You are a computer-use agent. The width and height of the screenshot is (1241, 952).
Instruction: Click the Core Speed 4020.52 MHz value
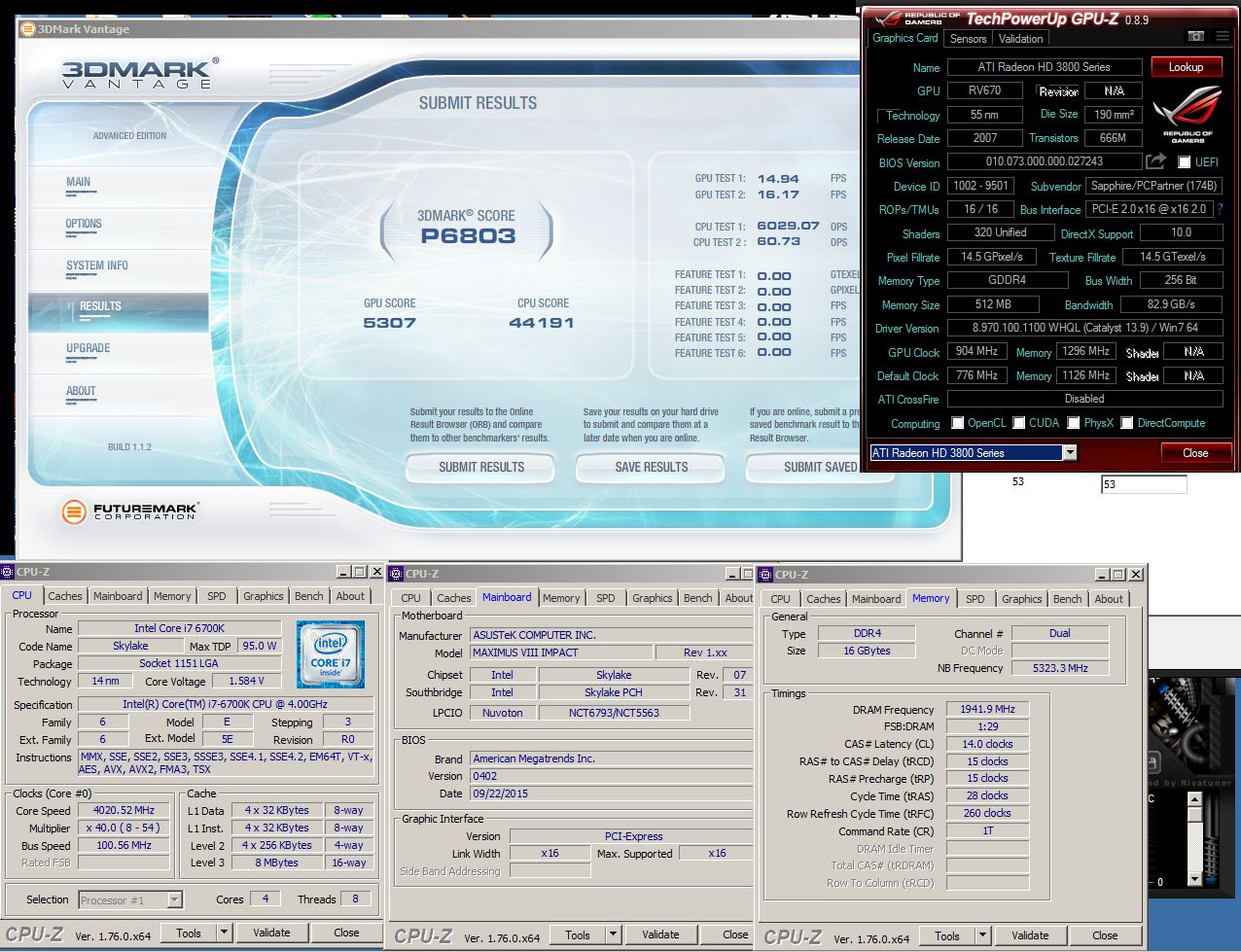tap(124, 810)
